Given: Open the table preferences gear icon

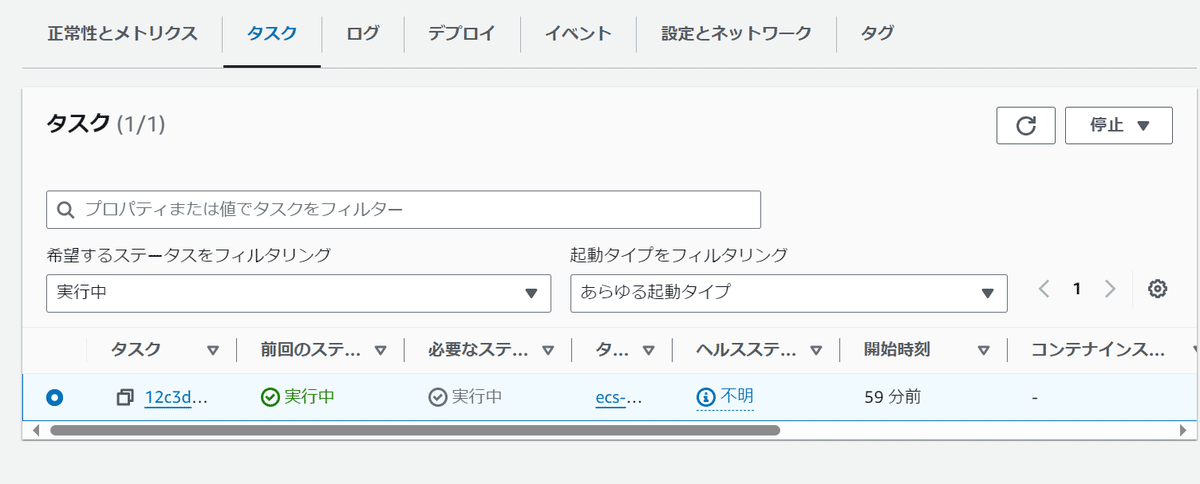Looking at the screenshot, I should pos(1157,289).
